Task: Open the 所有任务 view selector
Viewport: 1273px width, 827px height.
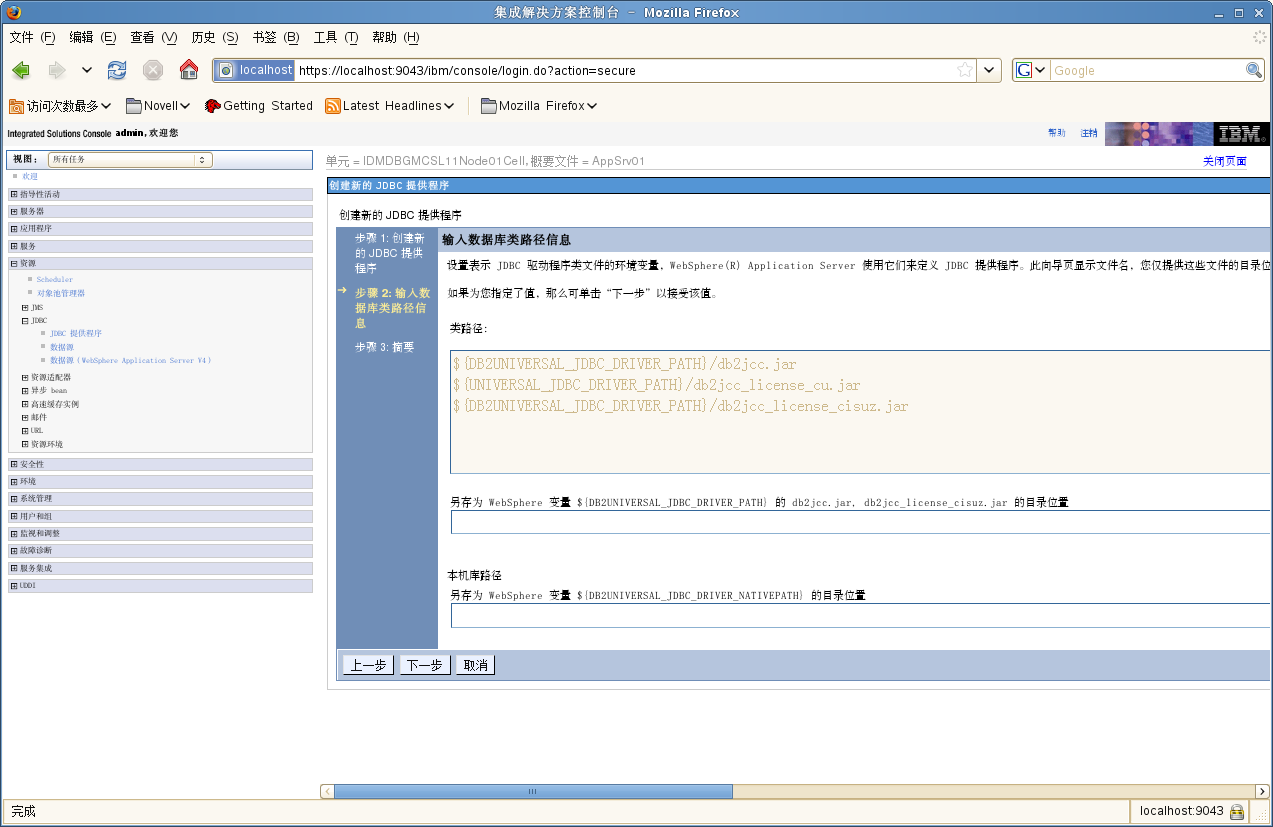Action: tap(130, 159)
